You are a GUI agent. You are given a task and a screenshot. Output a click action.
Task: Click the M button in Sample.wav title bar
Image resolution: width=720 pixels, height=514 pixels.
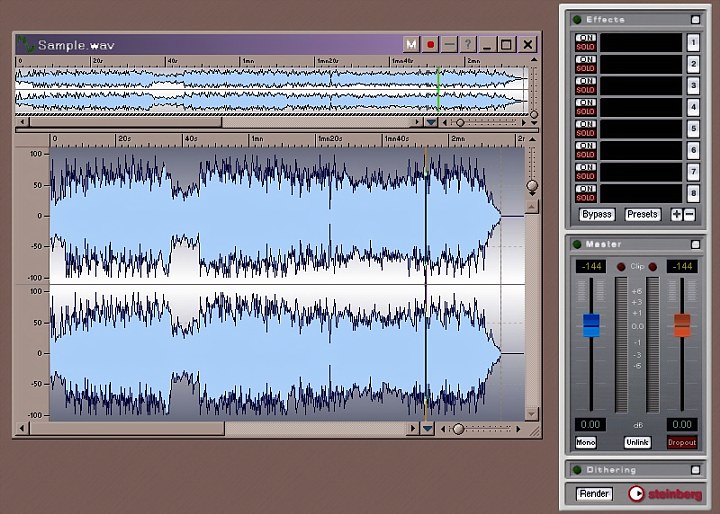click(x=411, y=45)
